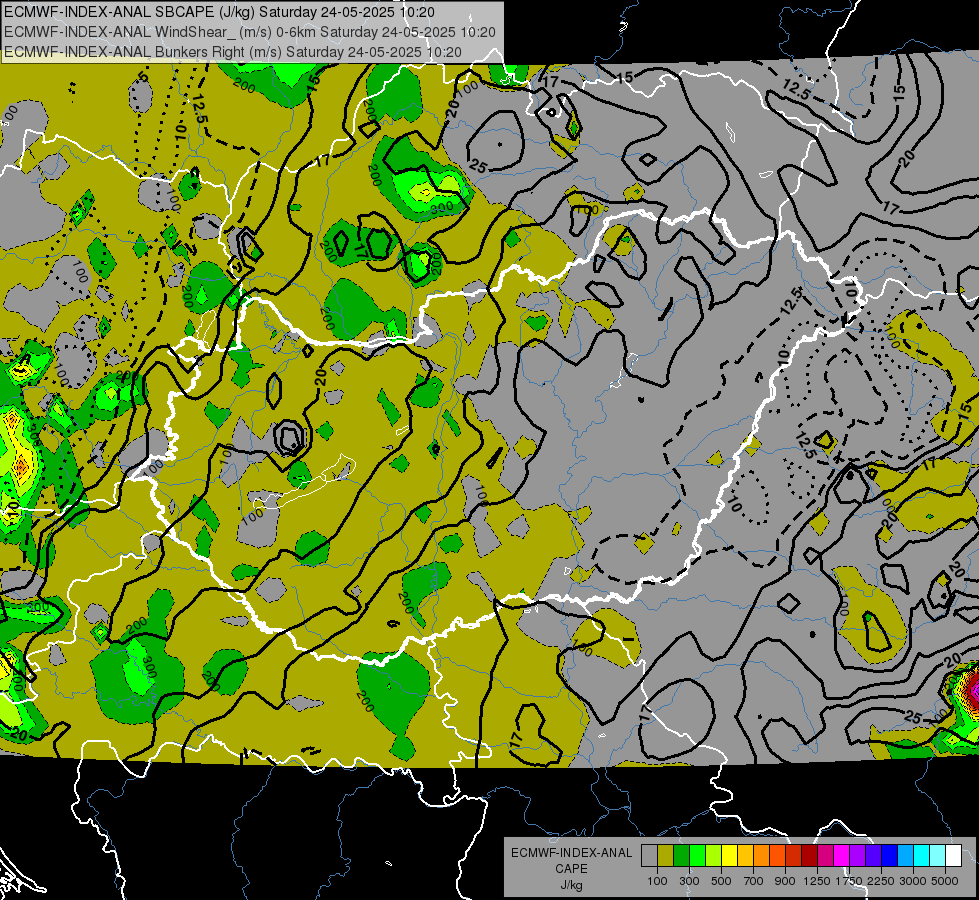This screenshot has height=900, width=979.
Task: Click the magenta swatch left of 1750 tick
Action: pos(842,856)
